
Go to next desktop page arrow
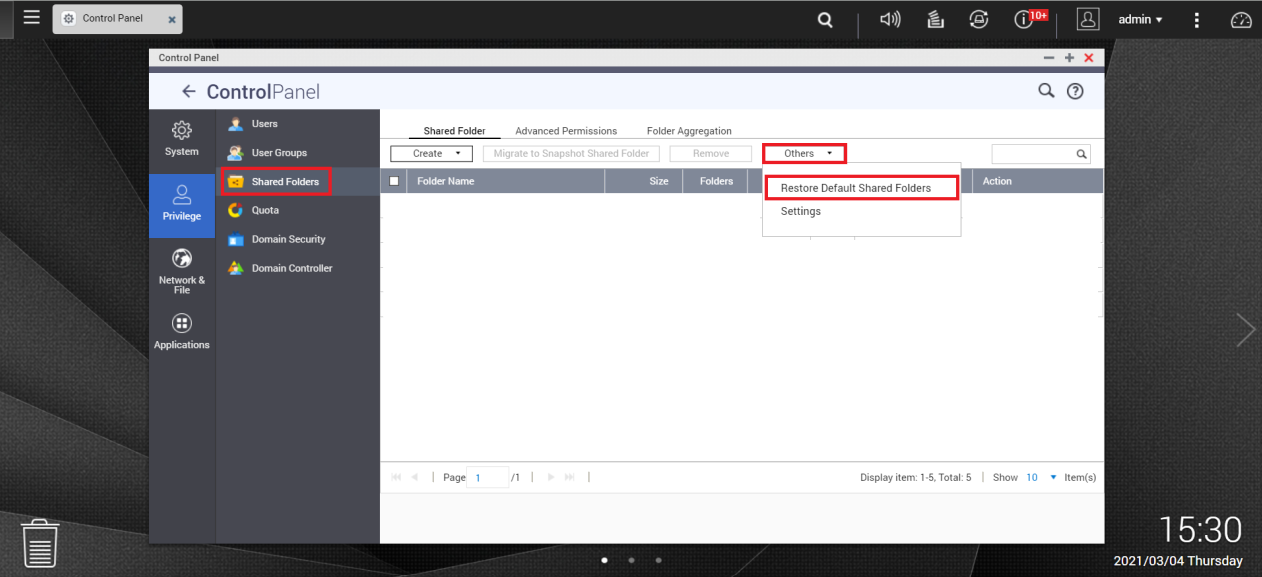coord(1245,330)
